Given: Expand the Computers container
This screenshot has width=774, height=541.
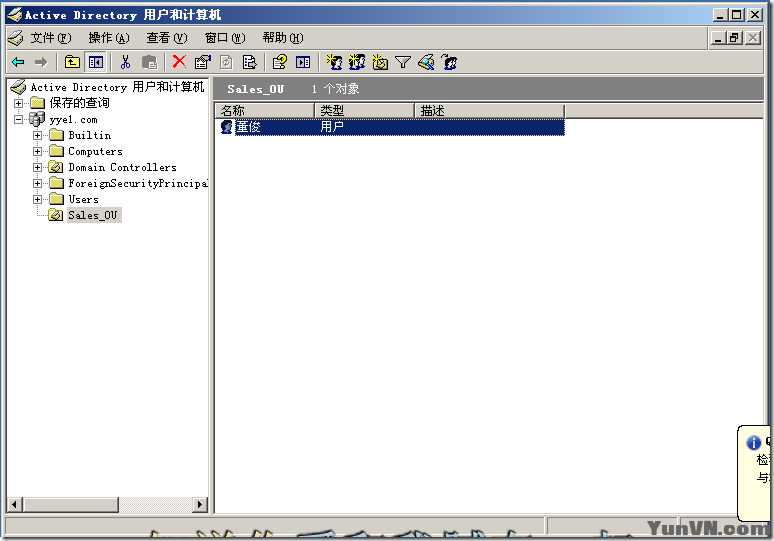Looking at the screenshot, I should click(38, 152).
